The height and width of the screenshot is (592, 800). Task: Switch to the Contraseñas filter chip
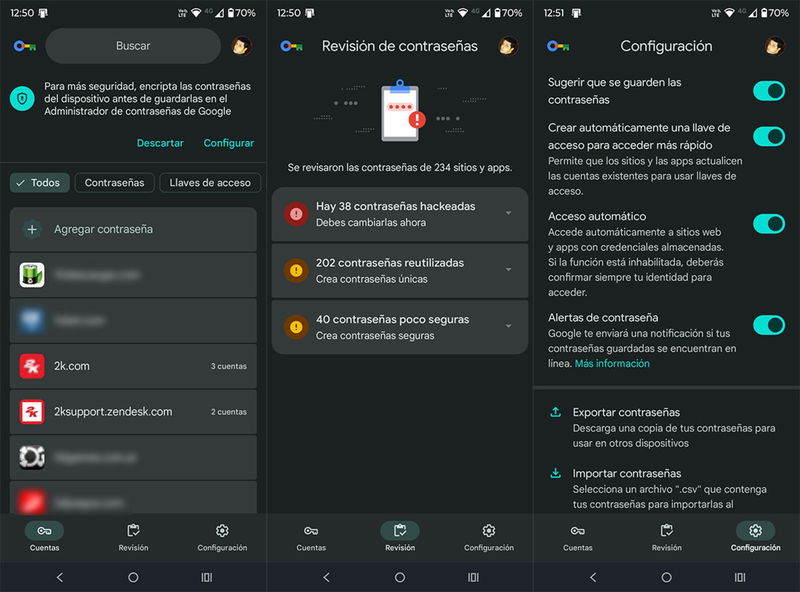[116, 183]
